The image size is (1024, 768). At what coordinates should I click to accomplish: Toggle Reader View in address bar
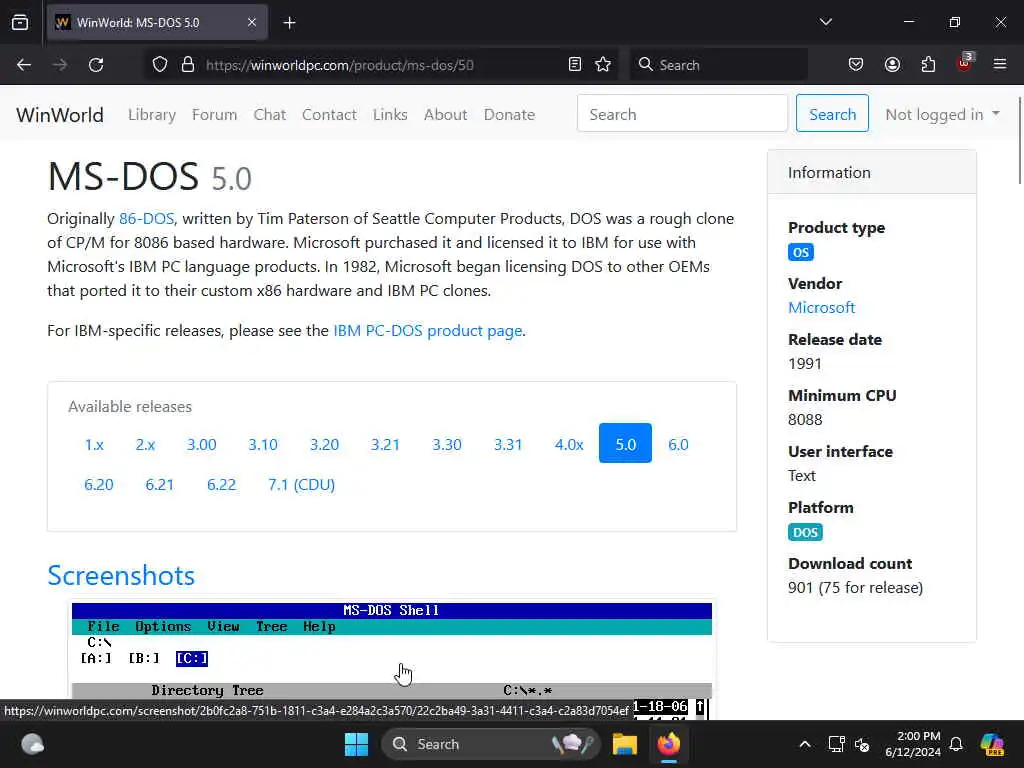575,65
